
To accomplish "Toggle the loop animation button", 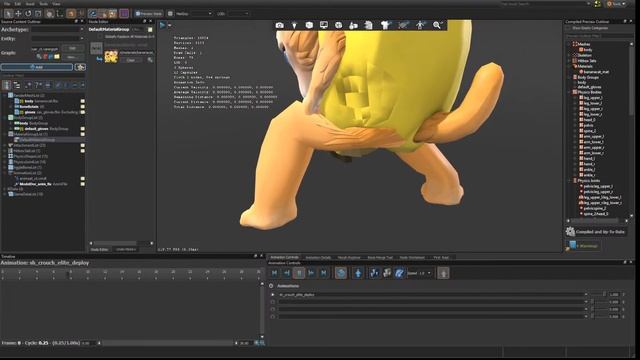I will point(341,273).
